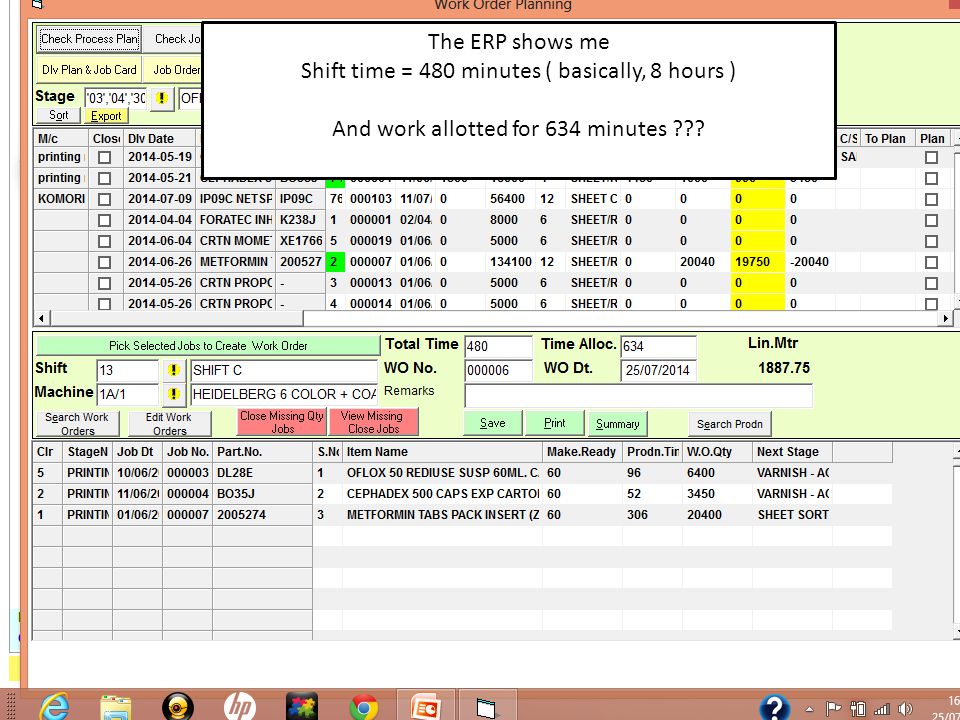Click the Stage lookup exclamation icon
Viewport: 960px width, 720px height.
[x=162, y=98]
